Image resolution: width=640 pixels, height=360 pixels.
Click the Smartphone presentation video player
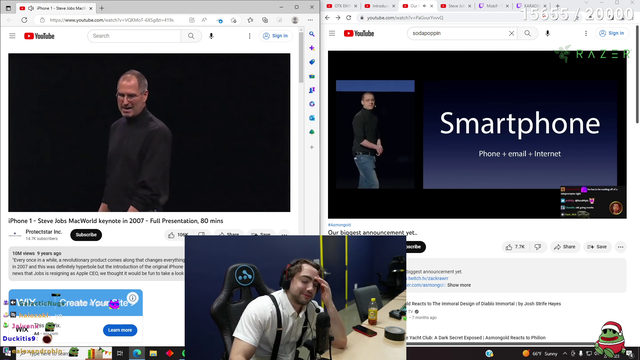coord(477,134)
